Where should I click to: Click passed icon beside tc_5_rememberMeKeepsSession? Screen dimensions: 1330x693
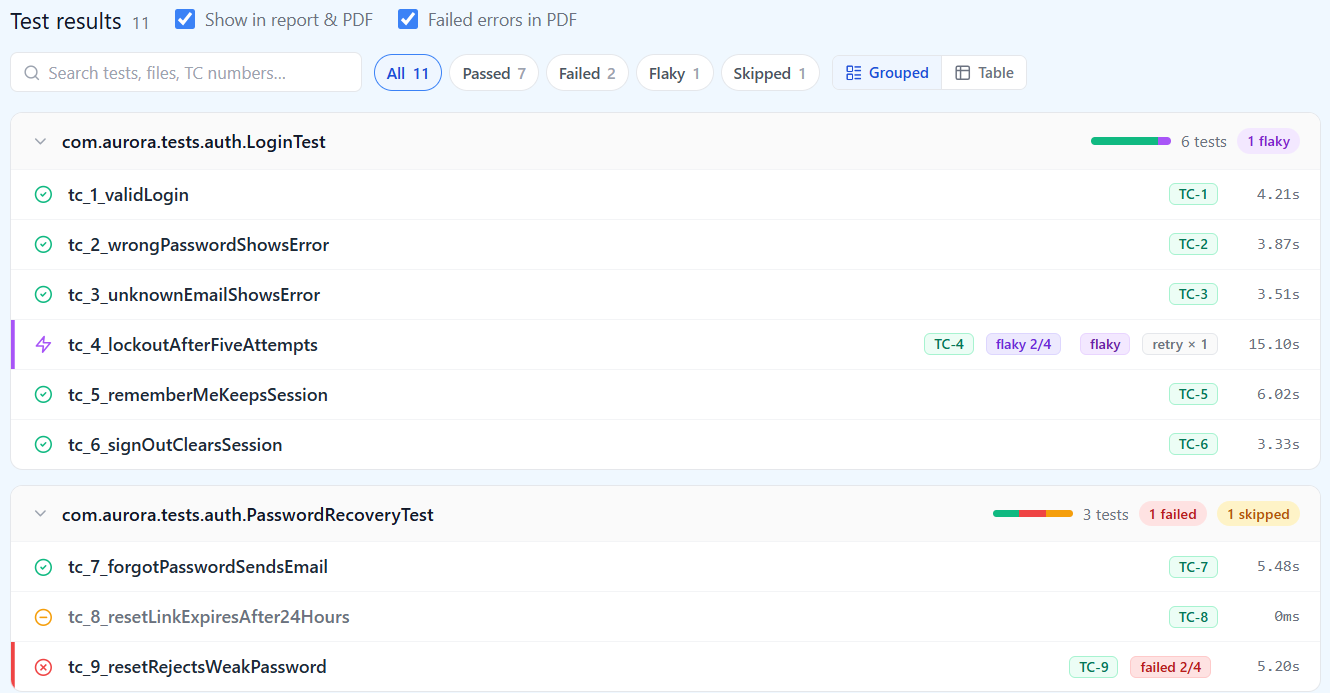coord(43,395)
